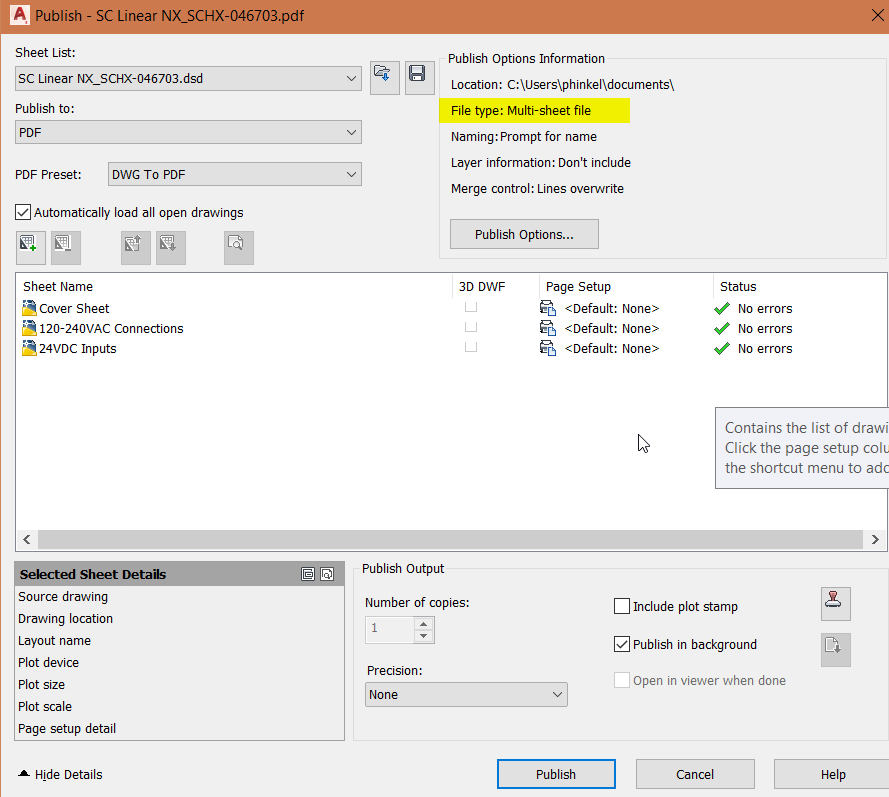The width and height of the screenshot is (889, 797).
Task: Click the Add Sheets icon
Action: [30, 247]
